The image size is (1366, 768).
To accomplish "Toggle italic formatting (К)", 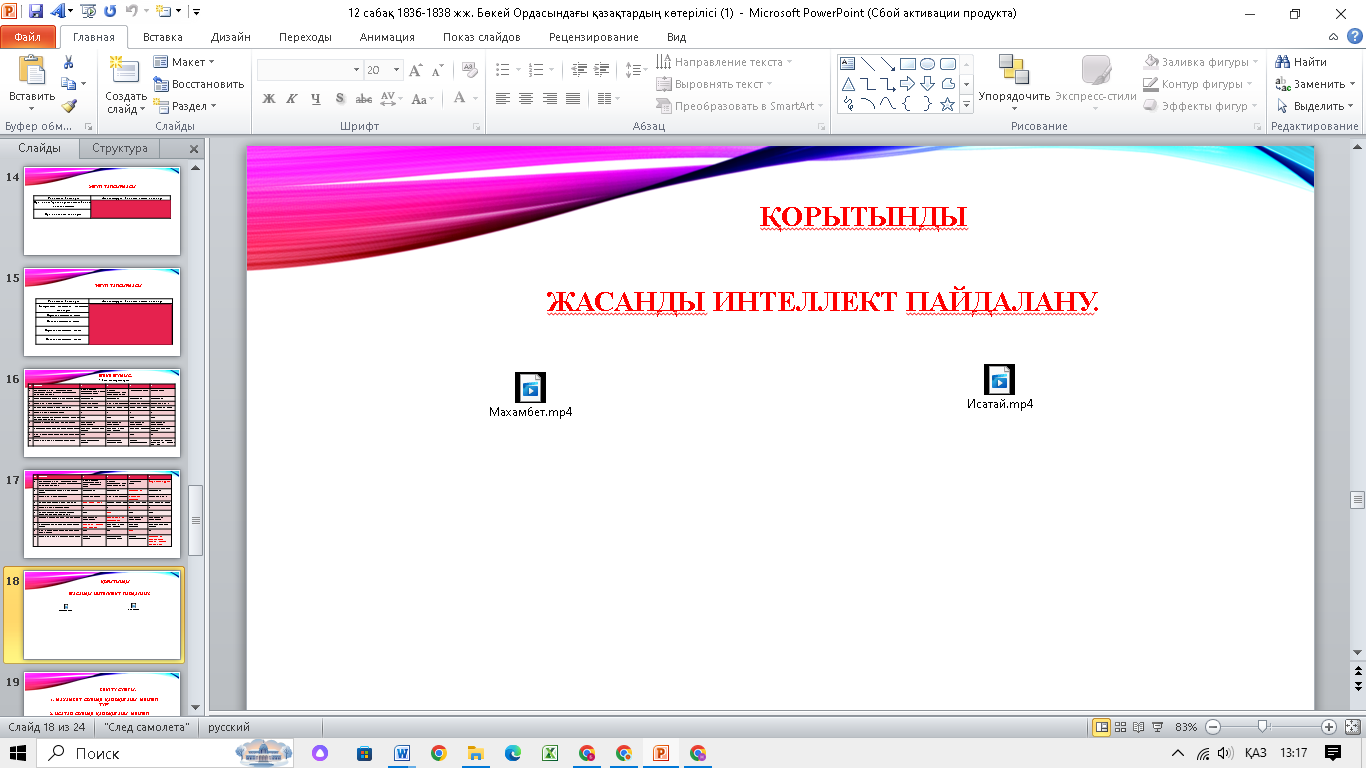I will tap(292, 99).
